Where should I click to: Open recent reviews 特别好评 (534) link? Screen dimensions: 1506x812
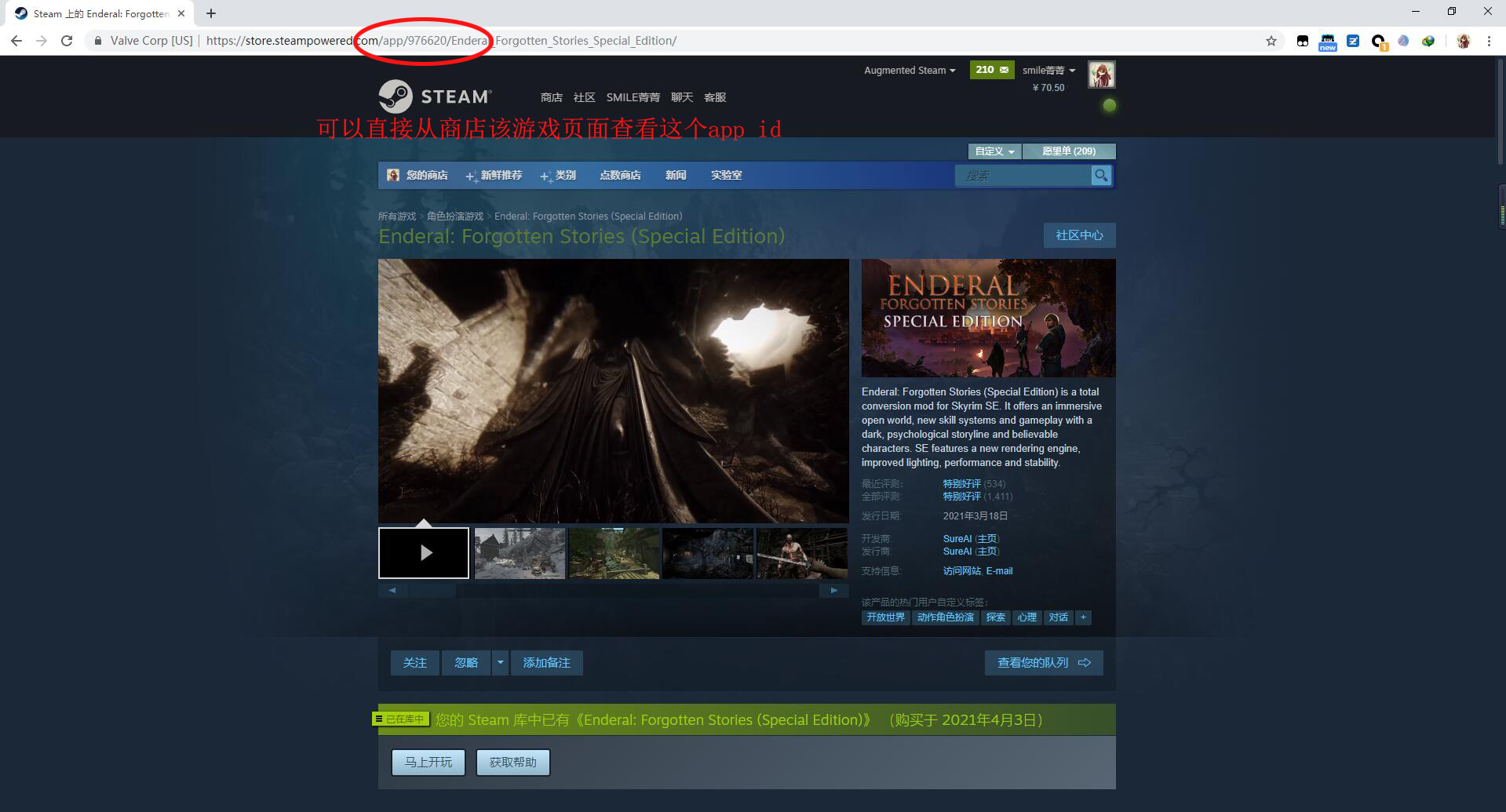point(974,484)
